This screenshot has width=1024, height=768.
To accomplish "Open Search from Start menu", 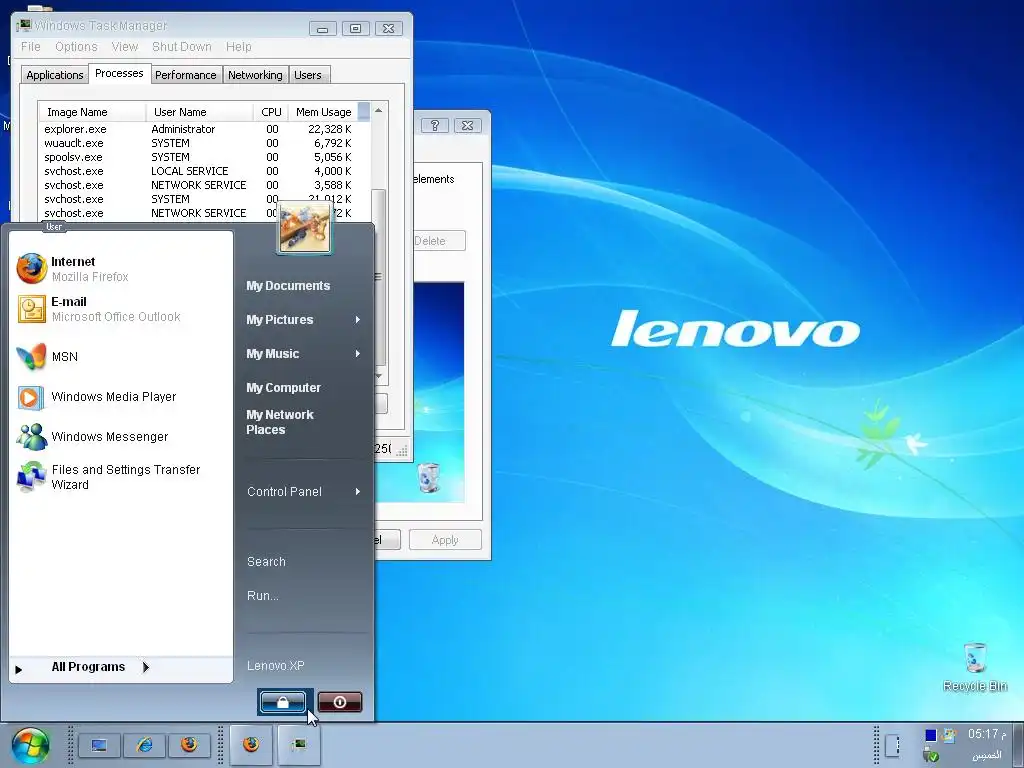I will pos(266,562).
